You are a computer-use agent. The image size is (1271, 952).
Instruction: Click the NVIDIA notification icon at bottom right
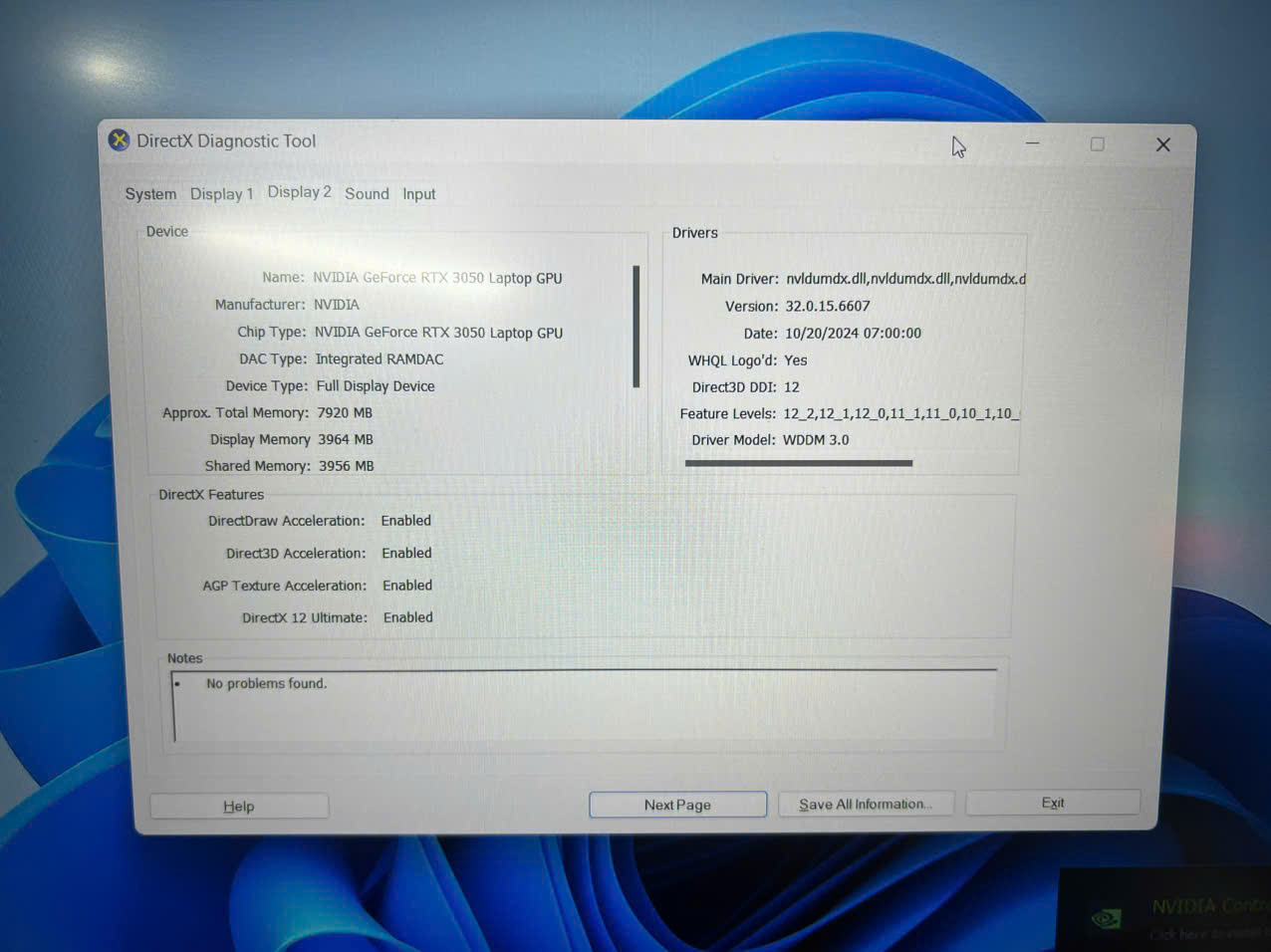(1106, 918)
